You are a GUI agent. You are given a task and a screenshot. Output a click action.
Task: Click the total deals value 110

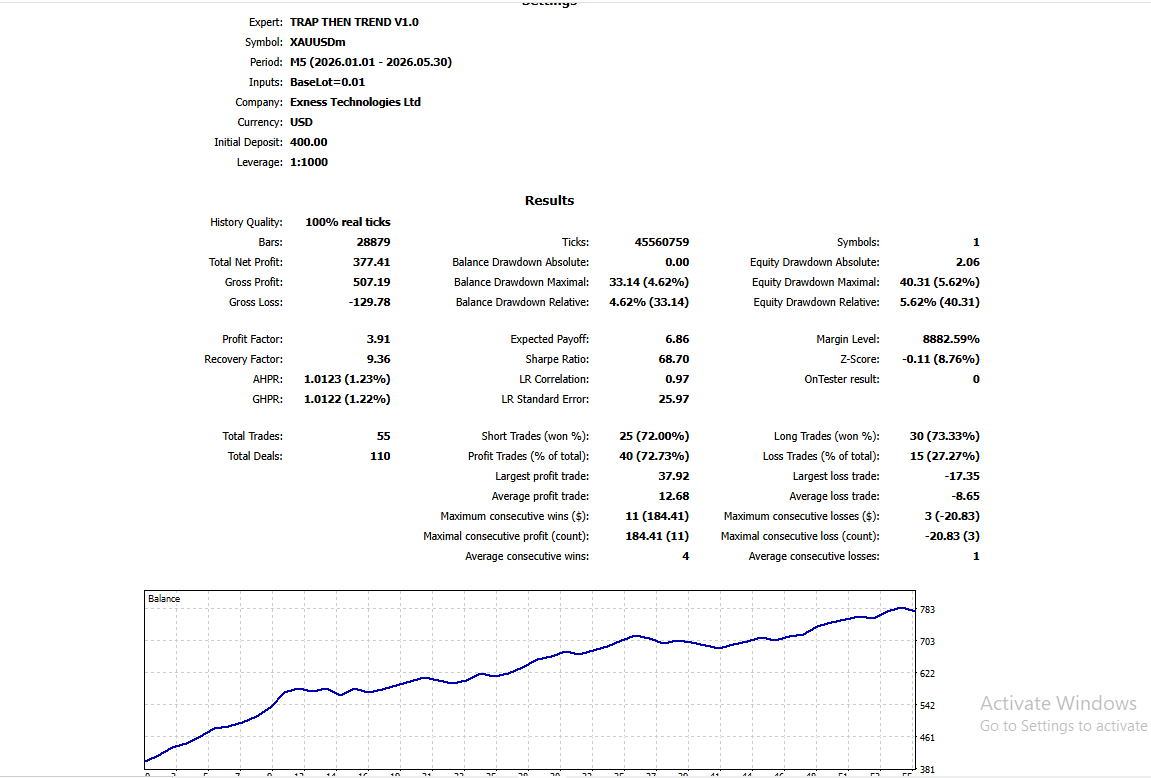[x=380, y=456]
